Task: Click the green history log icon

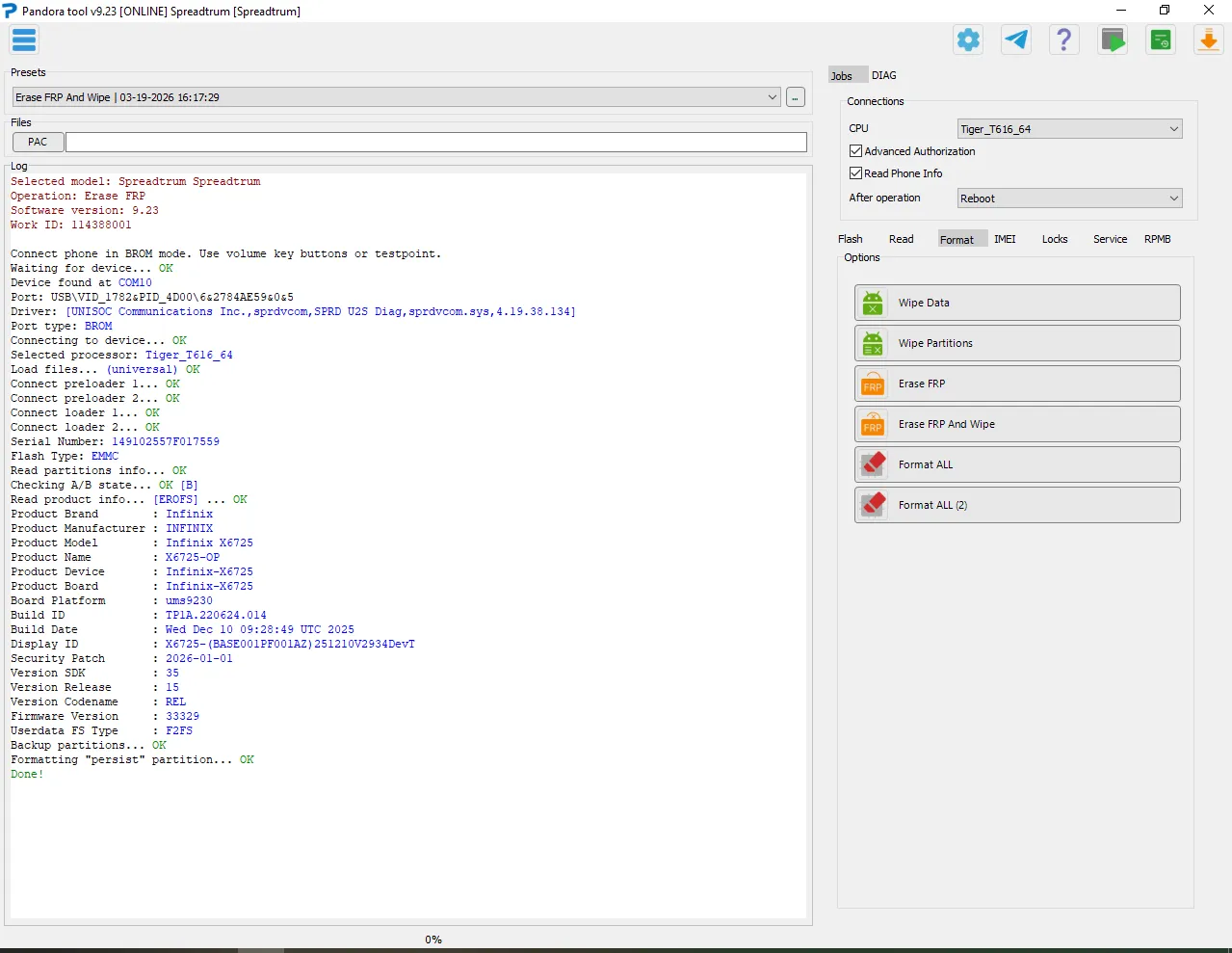Action: (1161, 40)
